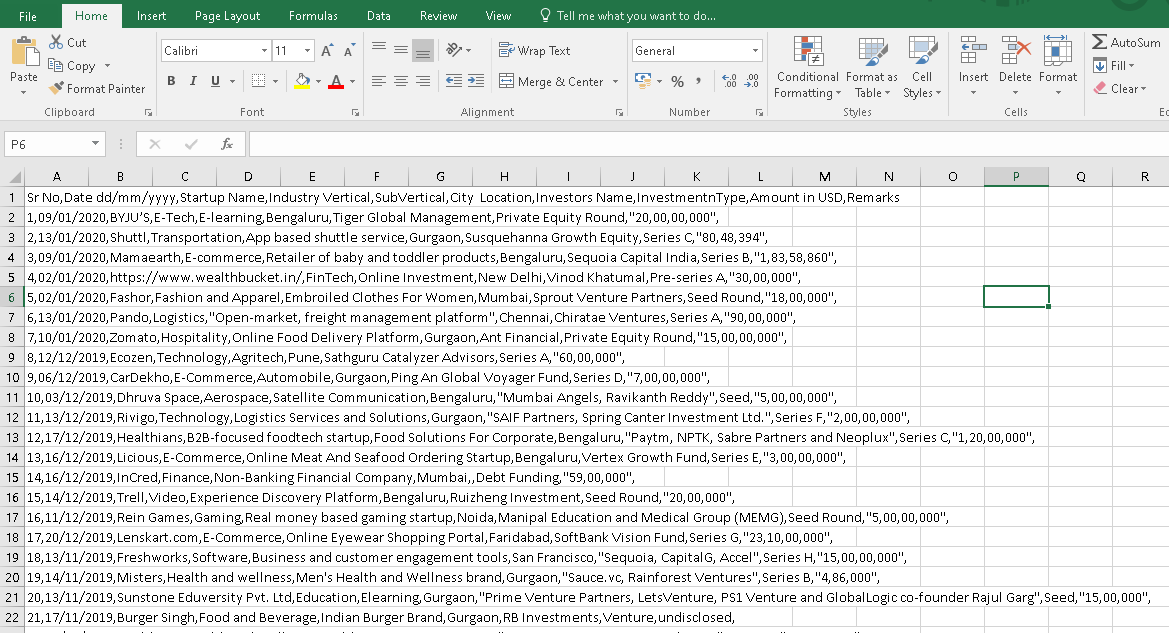Click the Name Box showing P6
Image resolution: width=1169 pixels, height=633 pixels.
[47, 143]
